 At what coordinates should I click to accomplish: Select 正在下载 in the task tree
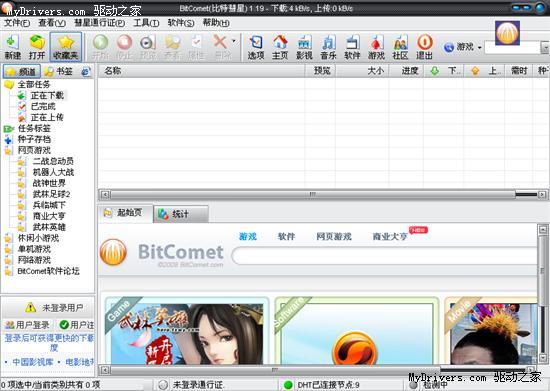(x=47, y=95)
